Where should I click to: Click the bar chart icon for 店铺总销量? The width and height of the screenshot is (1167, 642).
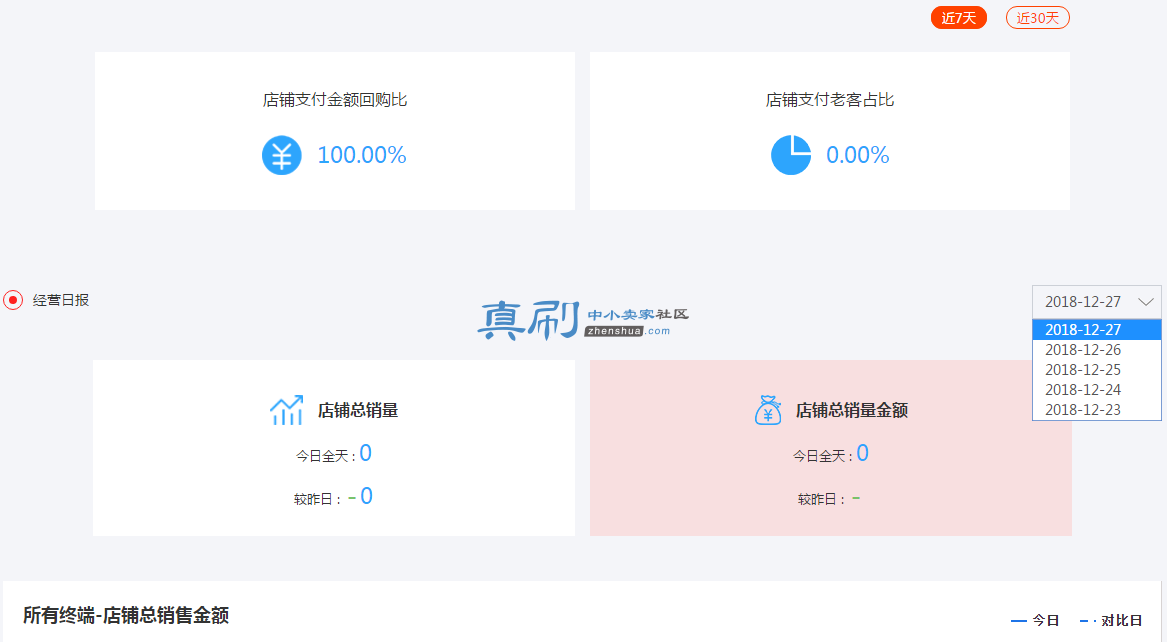[287, 410]
